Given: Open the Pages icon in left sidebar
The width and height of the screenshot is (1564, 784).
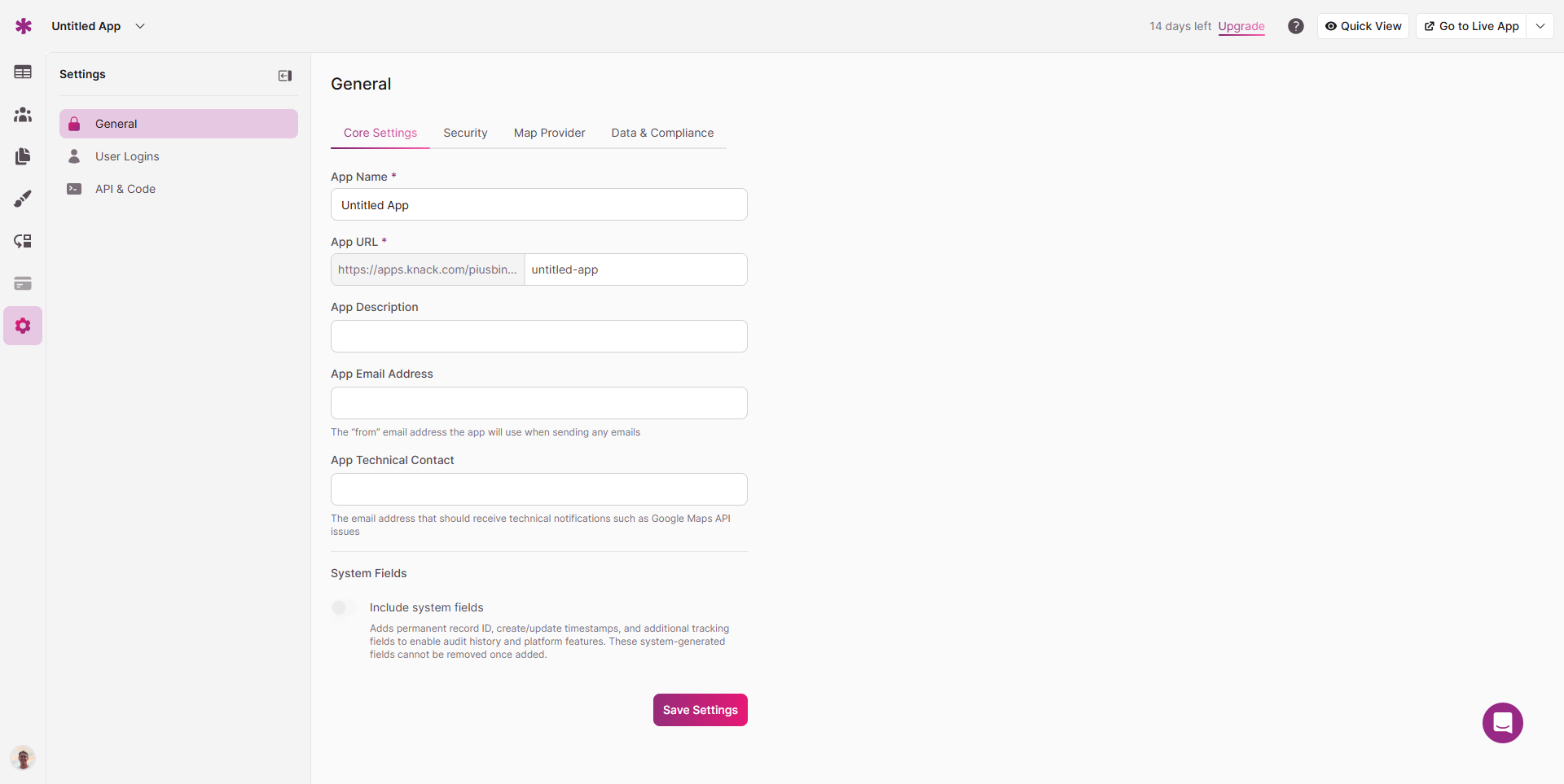Looking at the screenshot, I should (x=23, y=156).
